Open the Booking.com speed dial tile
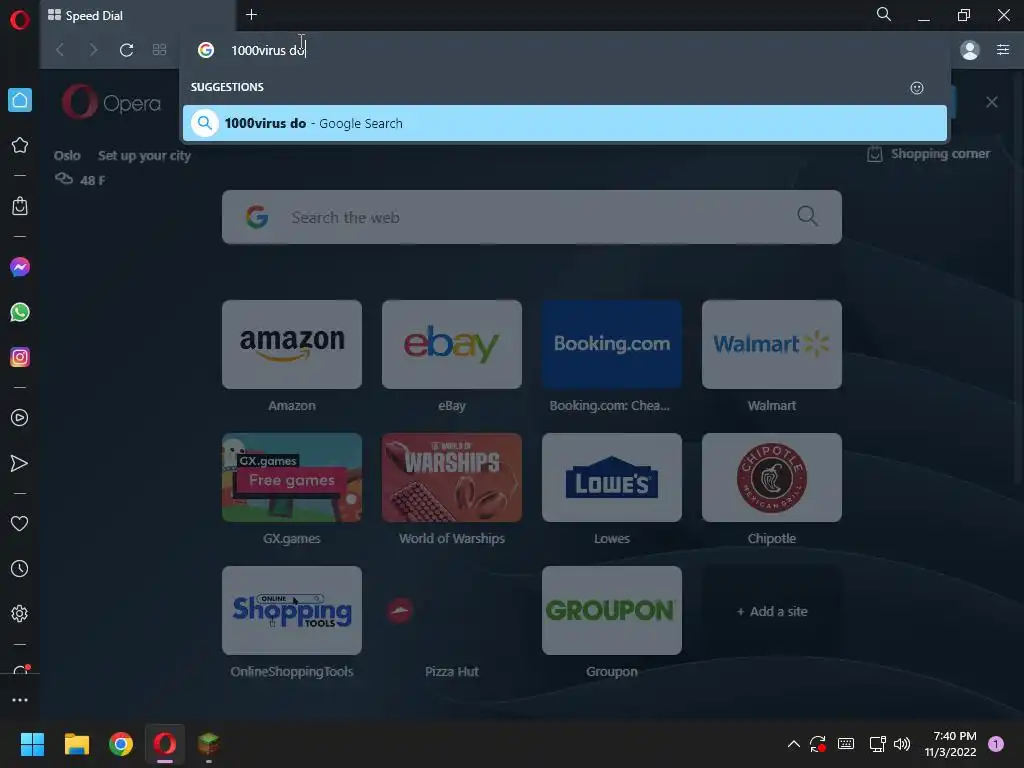The height and width of the screenshot is (768, 1024). [612, 344]
